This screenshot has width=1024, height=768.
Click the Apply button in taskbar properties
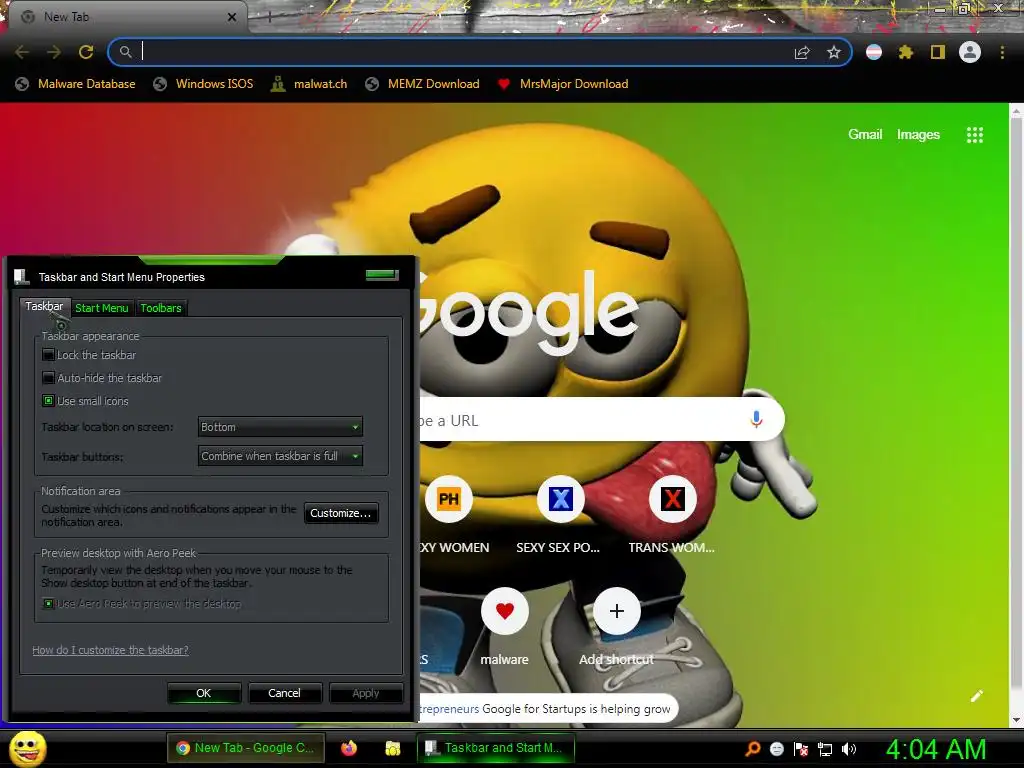pos(366,694)
